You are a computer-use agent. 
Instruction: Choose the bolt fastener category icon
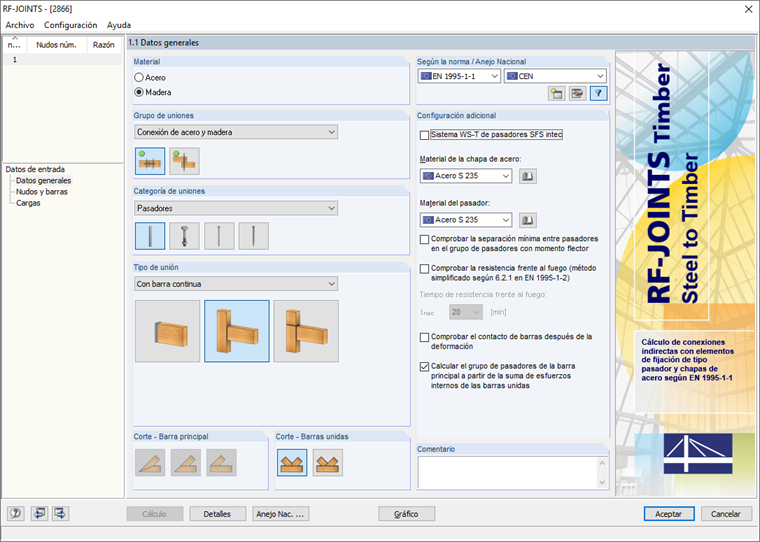[x=184, y=236]
